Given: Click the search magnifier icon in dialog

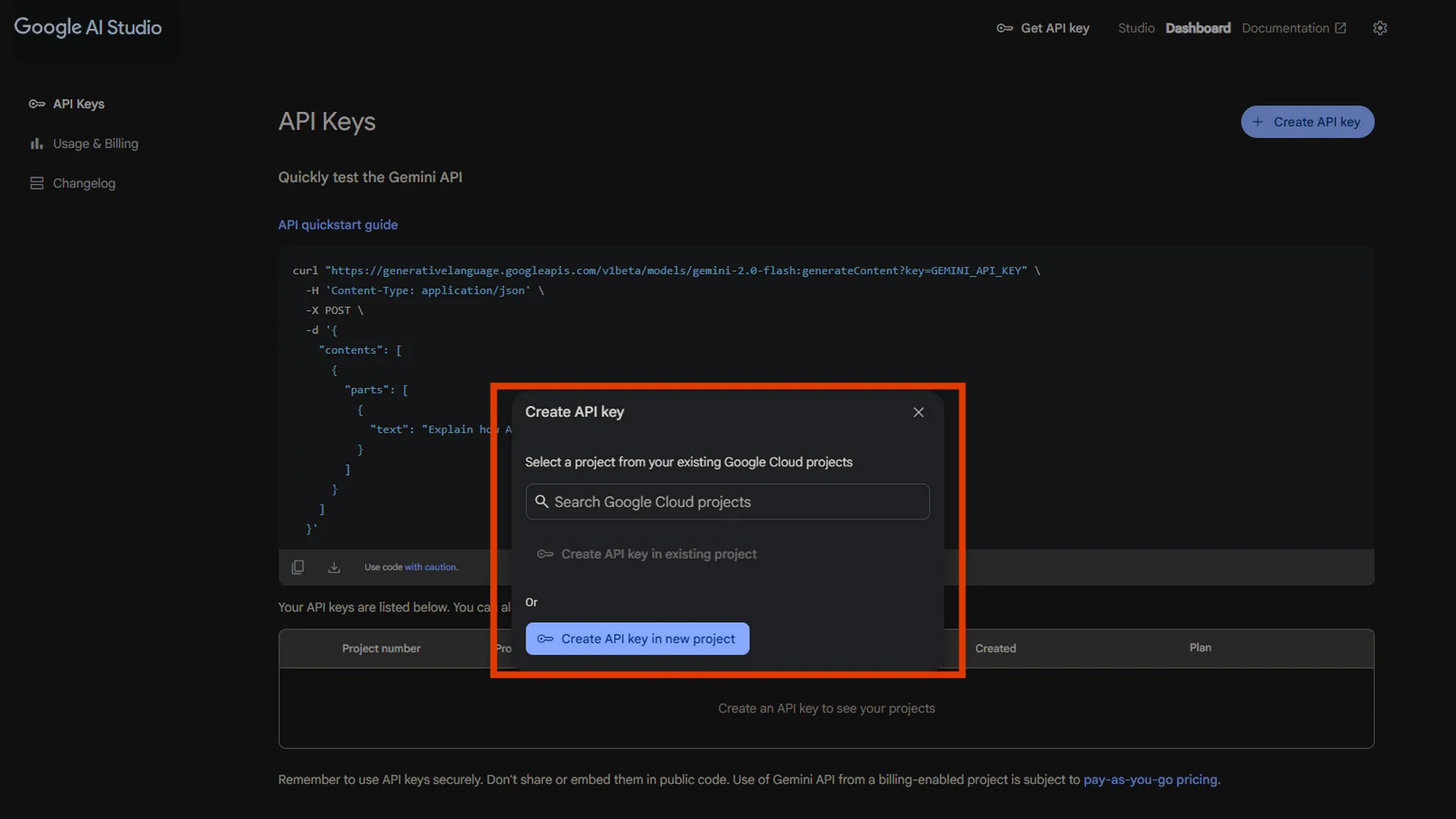Looking at the screenshot, I should [x=541, y=501].
